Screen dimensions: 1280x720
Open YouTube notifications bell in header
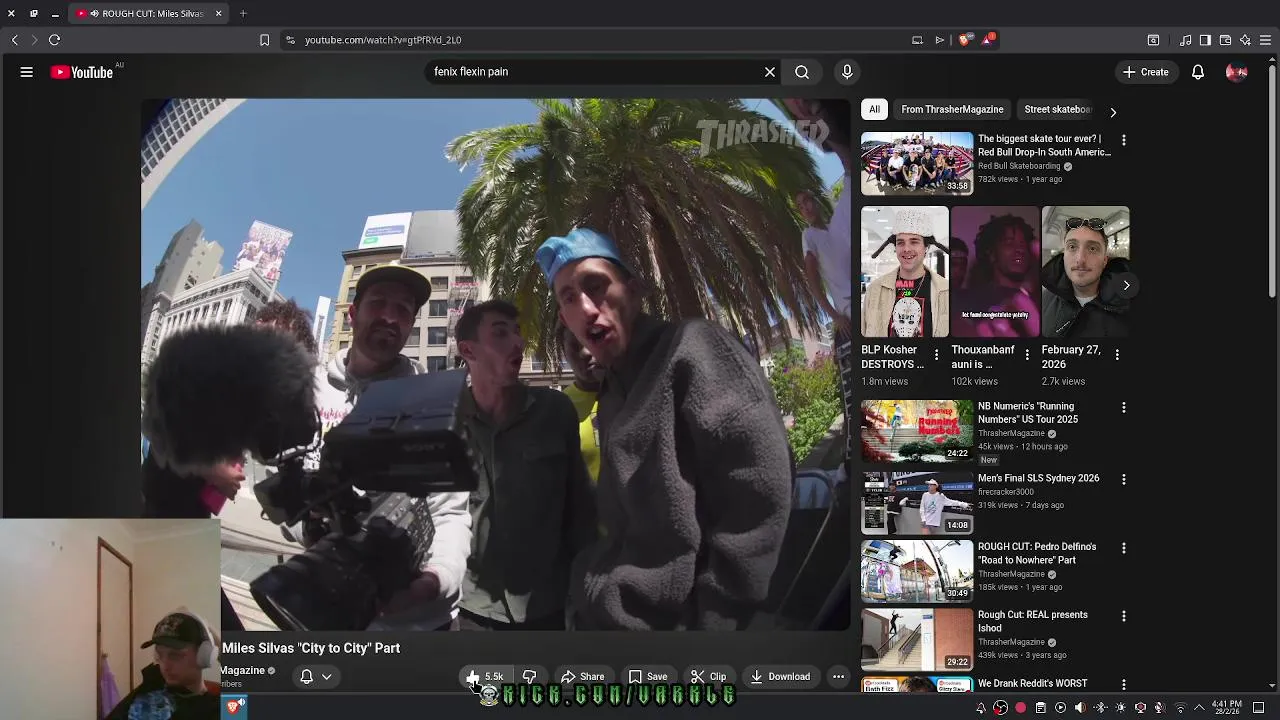pyautogui.click(x=1198, y=72)
